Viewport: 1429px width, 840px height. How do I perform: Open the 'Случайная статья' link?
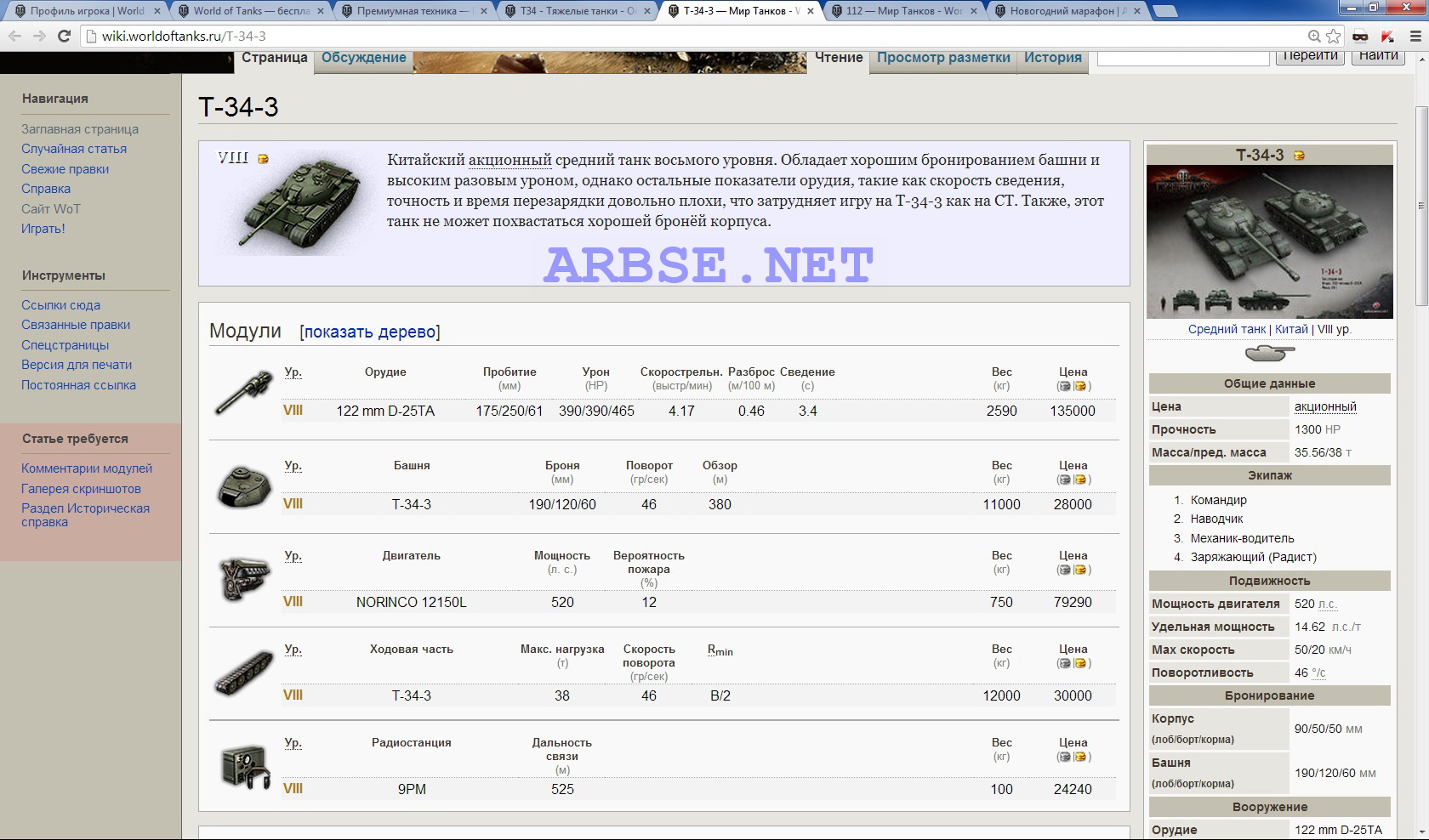(74, 149)
